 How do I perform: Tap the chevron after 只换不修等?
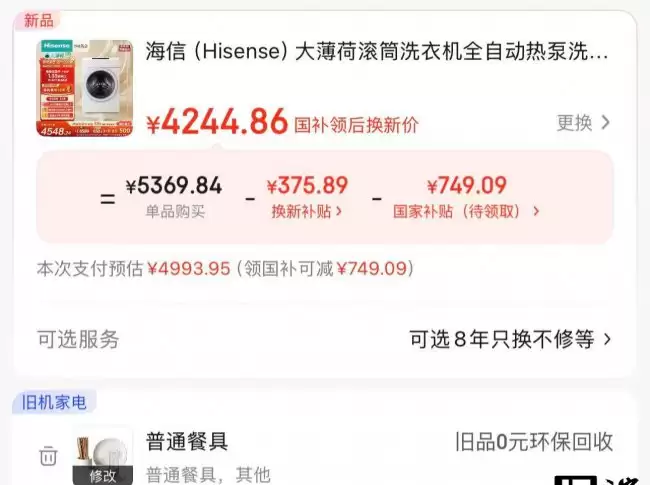(607, 339)
